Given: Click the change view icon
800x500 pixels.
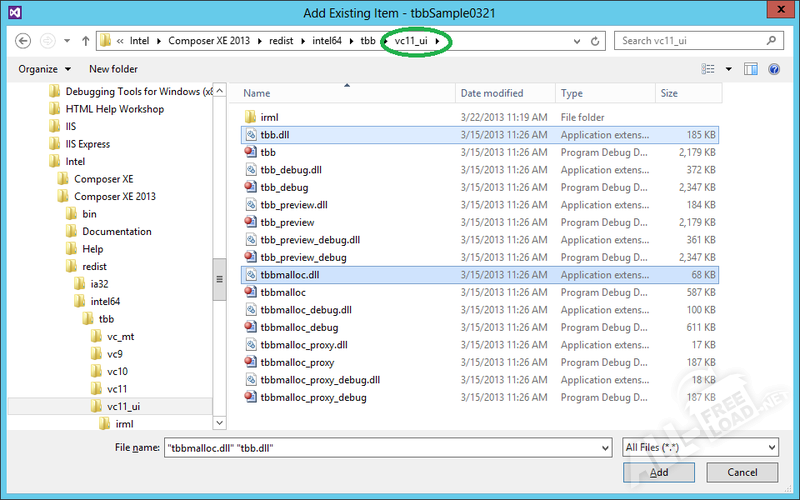Looking at the screenshot, I should pyautogui.click(x=709, y=69).
